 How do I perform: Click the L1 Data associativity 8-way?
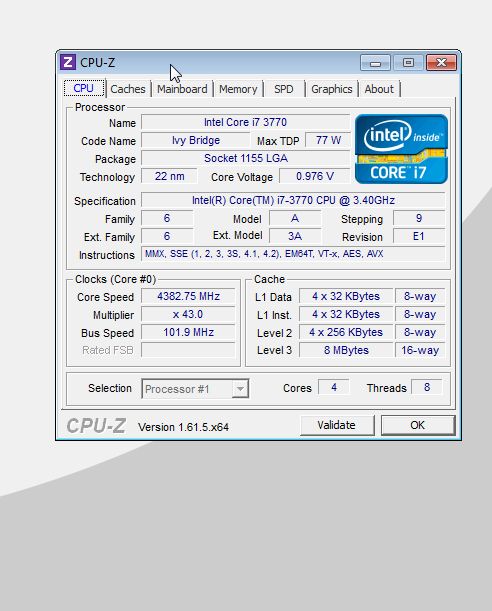pos(420,296)
